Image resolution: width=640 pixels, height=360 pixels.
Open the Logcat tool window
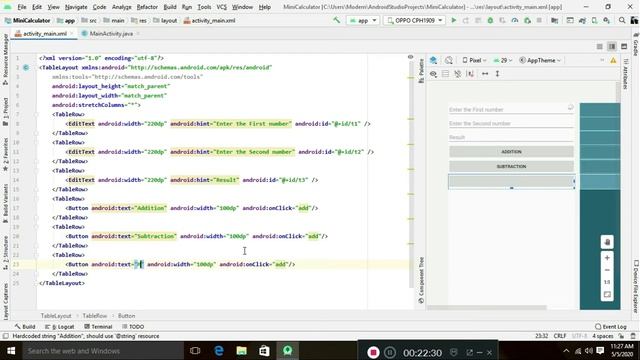(x=60, y=327)
